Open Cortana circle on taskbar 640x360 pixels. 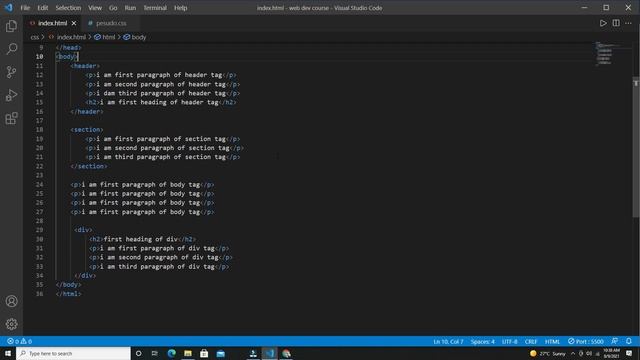[x=138, y=353]
